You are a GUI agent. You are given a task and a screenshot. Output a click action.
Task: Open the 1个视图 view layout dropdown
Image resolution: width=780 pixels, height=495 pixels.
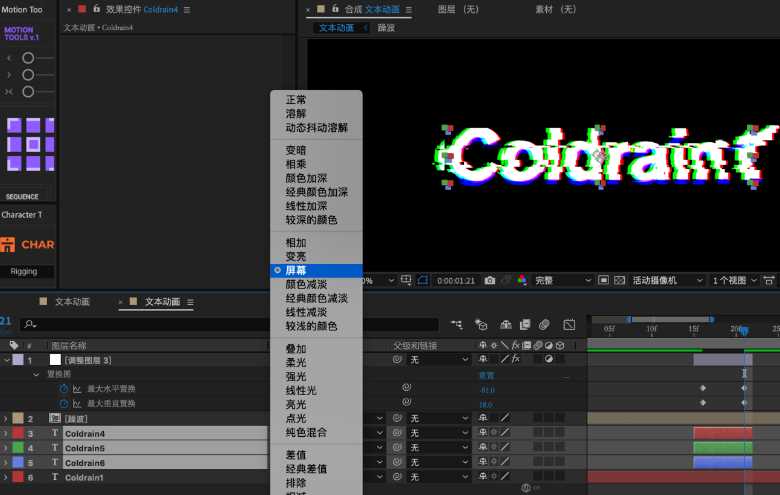[734, 281]
